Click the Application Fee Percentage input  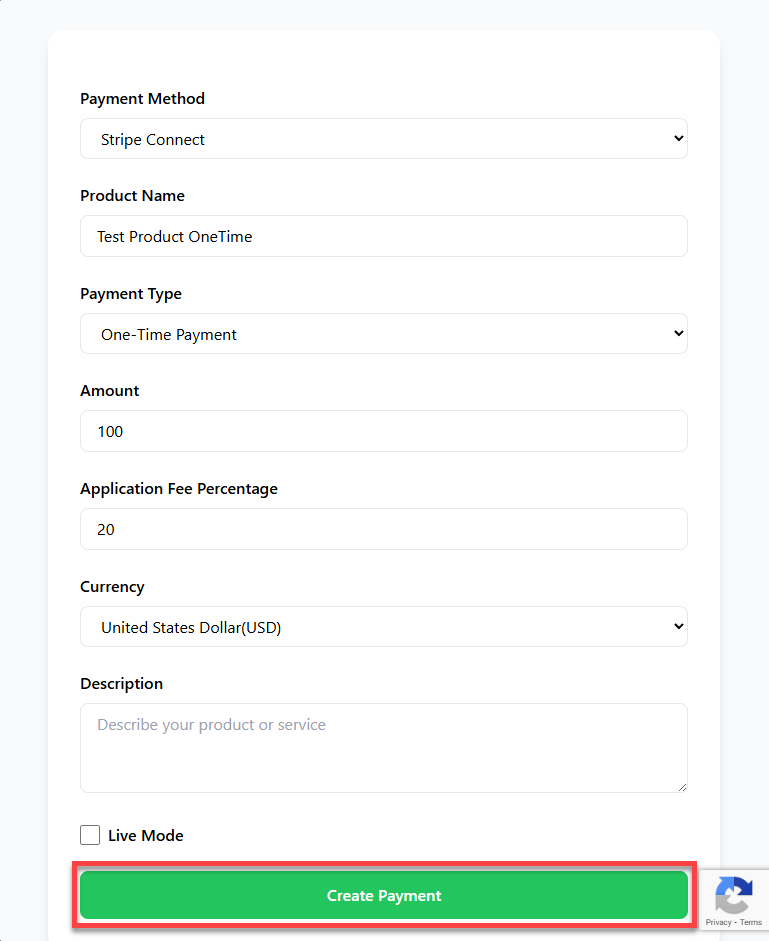click(x=383, y=529)
